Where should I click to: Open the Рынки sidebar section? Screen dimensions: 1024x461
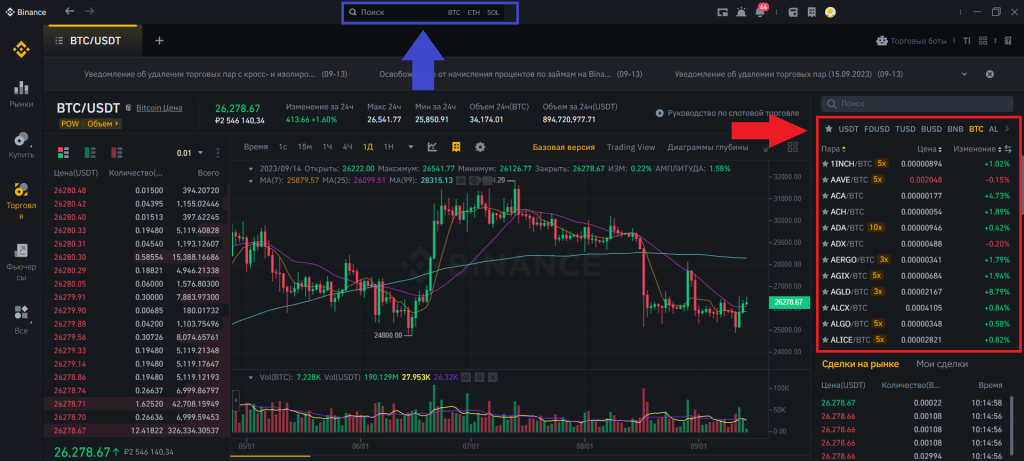(x=22, y=94)
